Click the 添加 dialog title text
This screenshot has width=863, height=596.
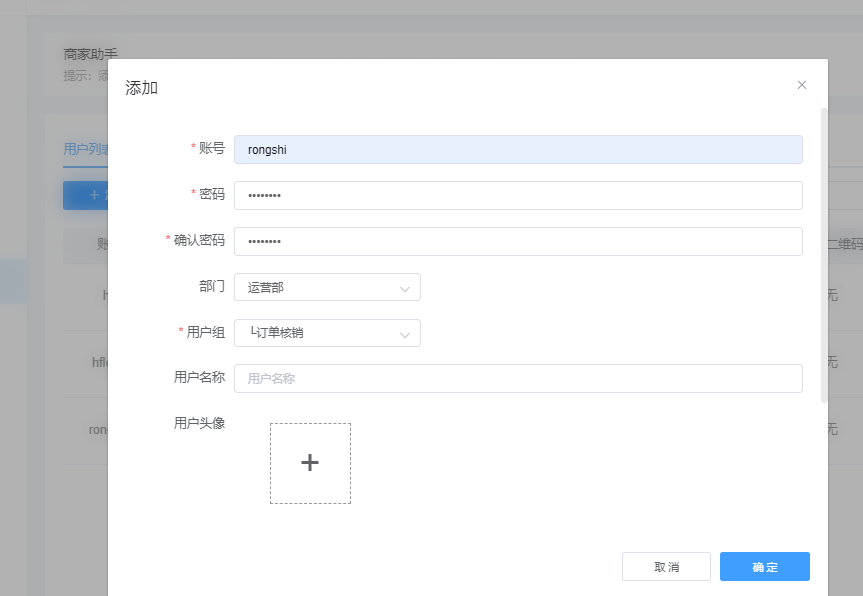pyautogui.click(x=141, y=88)
